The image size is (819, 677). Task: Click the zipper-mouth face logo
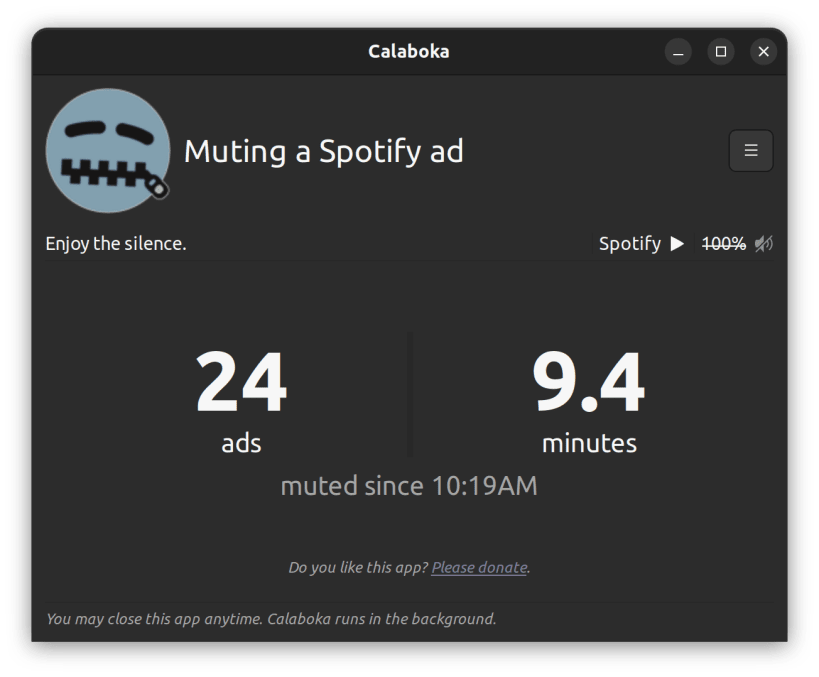(x=108, y=150)
